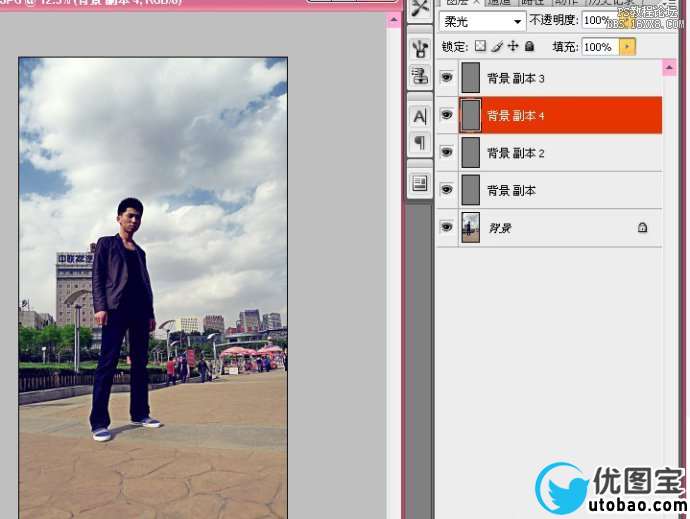Open the Tool Presets wrench icon
This screenshot has height=519, width=690.
click(420, 8)
